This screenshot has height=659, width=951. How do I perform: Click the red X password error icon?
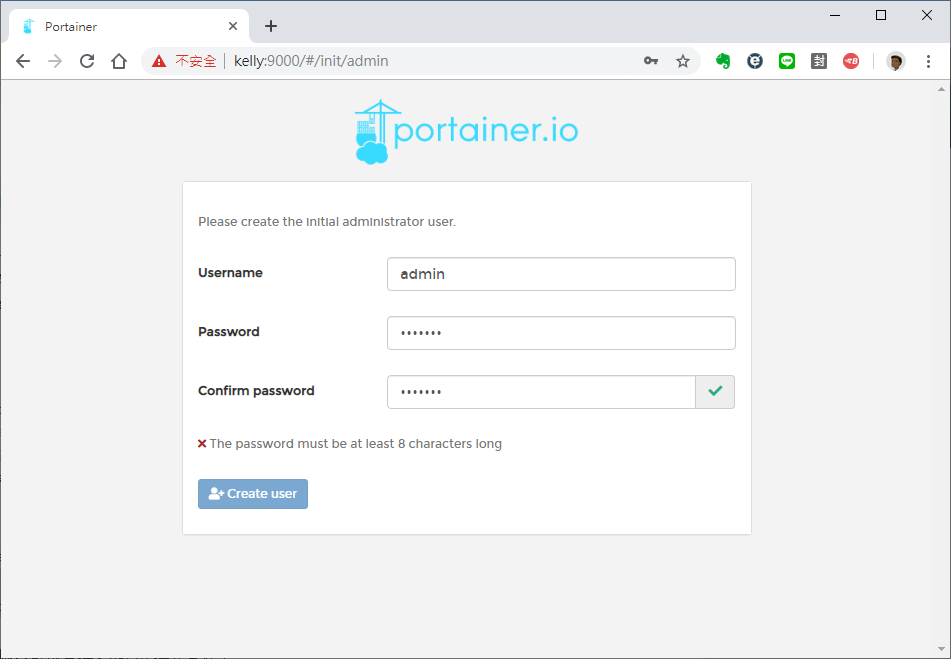203,444
